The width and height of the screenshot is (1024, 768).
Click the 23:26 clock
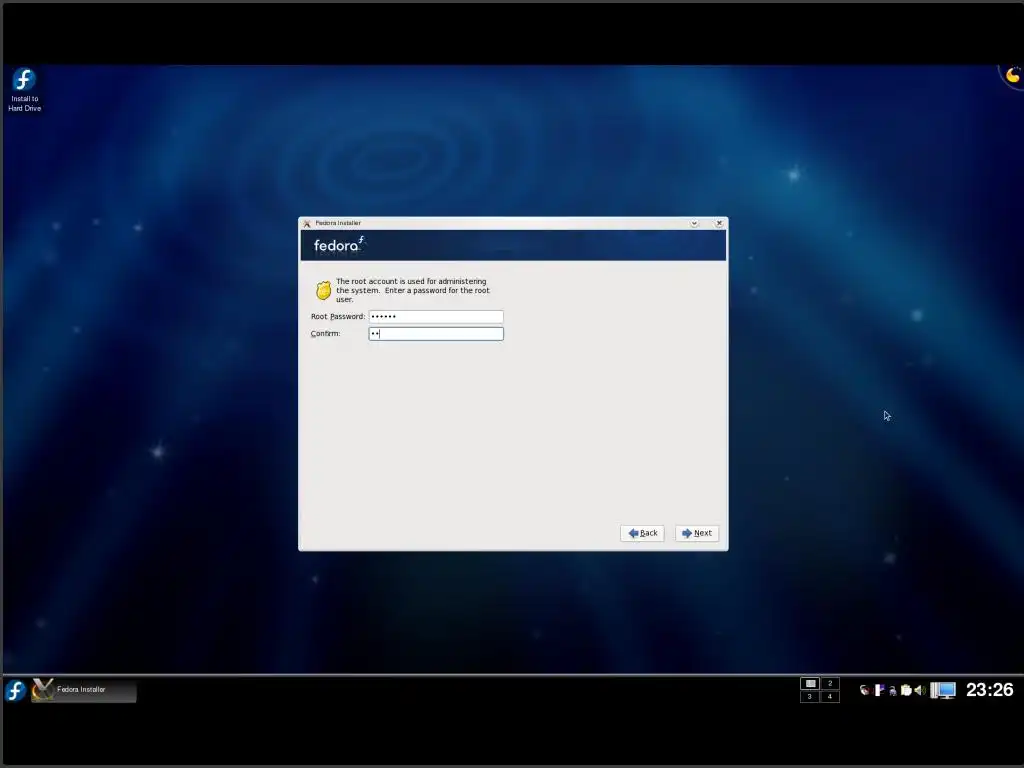[989, 690]
